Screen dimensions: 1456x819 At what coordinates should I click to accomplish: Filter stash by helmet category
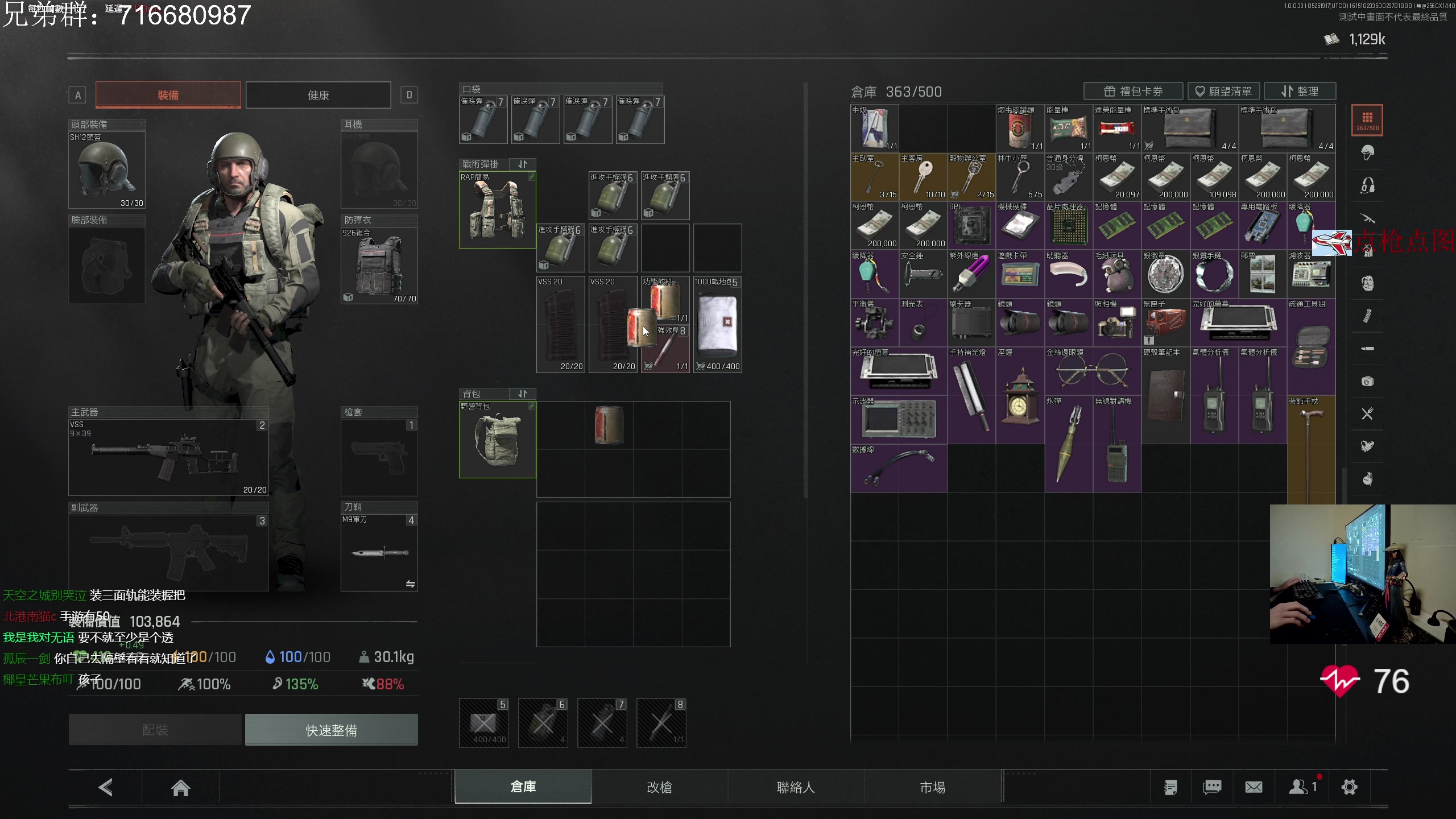(1367, 152)
